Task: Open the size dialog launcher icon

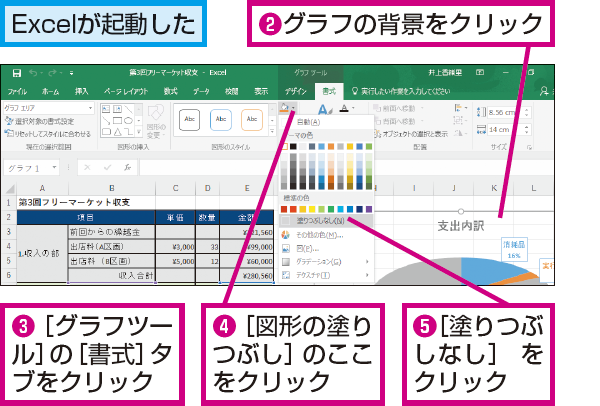Action: [530, 147]
